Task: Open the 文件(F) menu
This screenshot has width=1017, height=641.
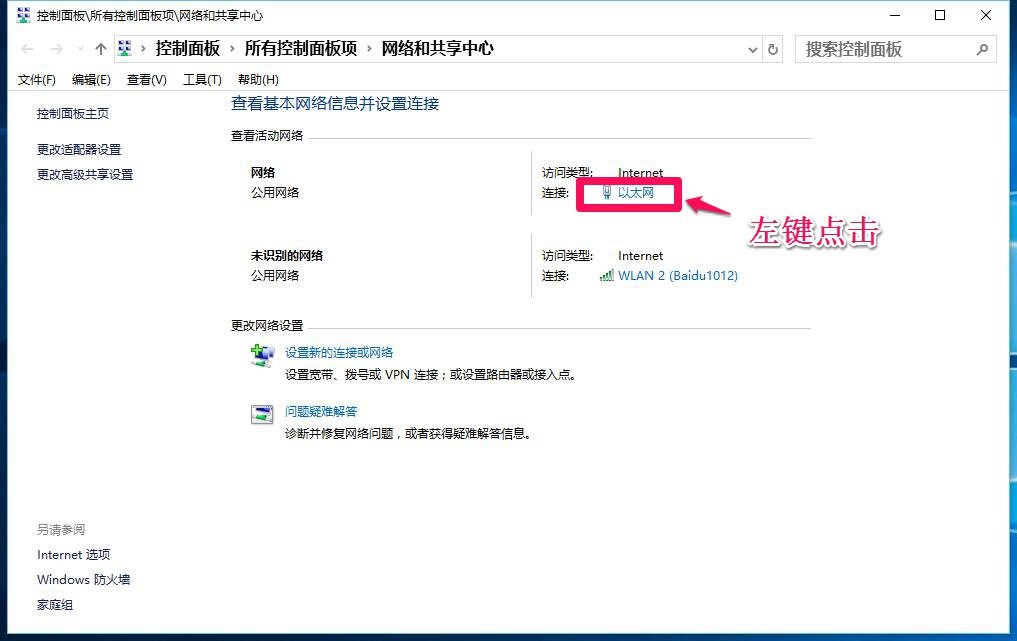Action: [37, 80]
